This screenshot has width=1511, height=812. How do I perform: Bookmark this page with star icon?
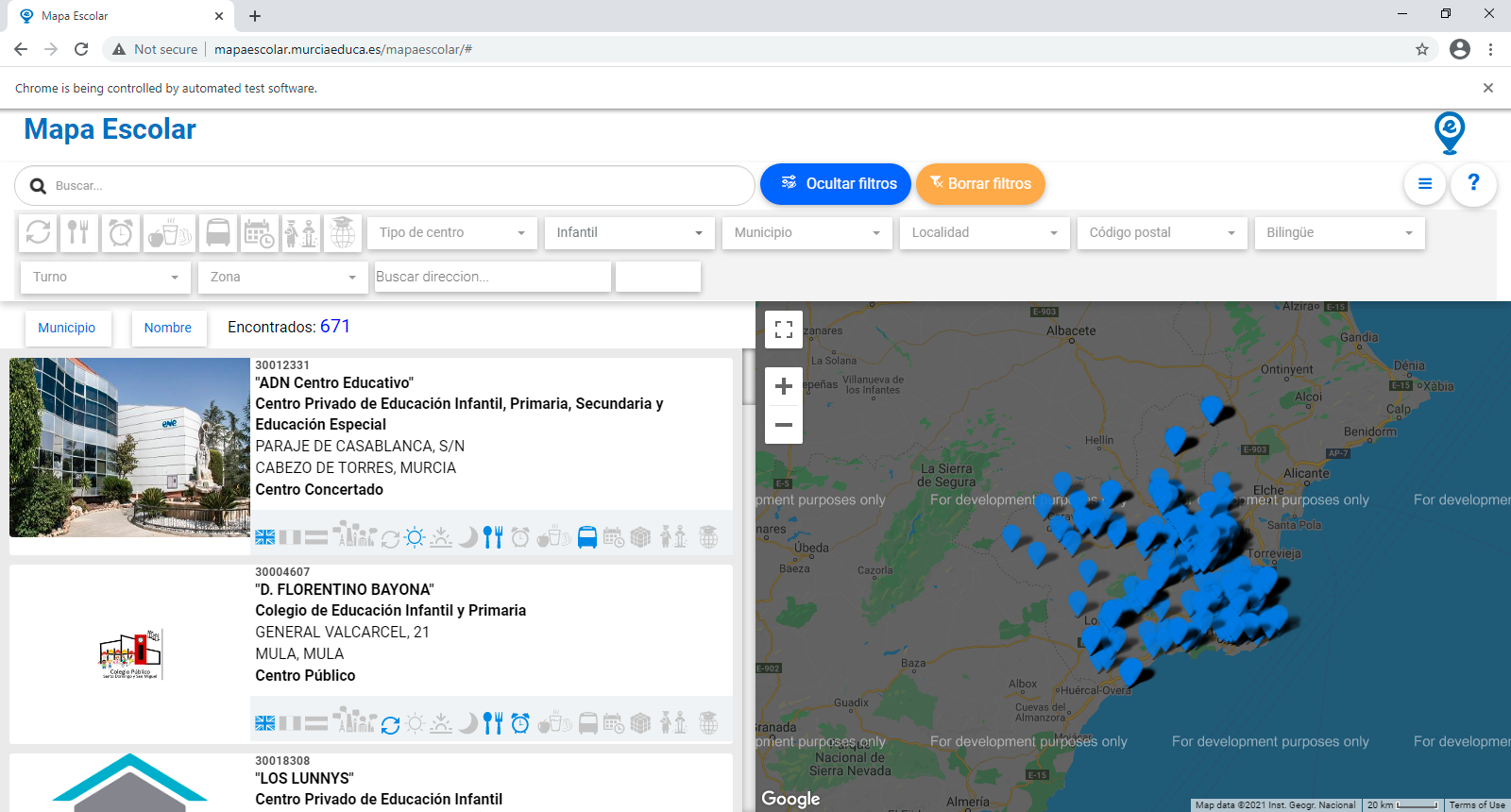coord(1422,49)
